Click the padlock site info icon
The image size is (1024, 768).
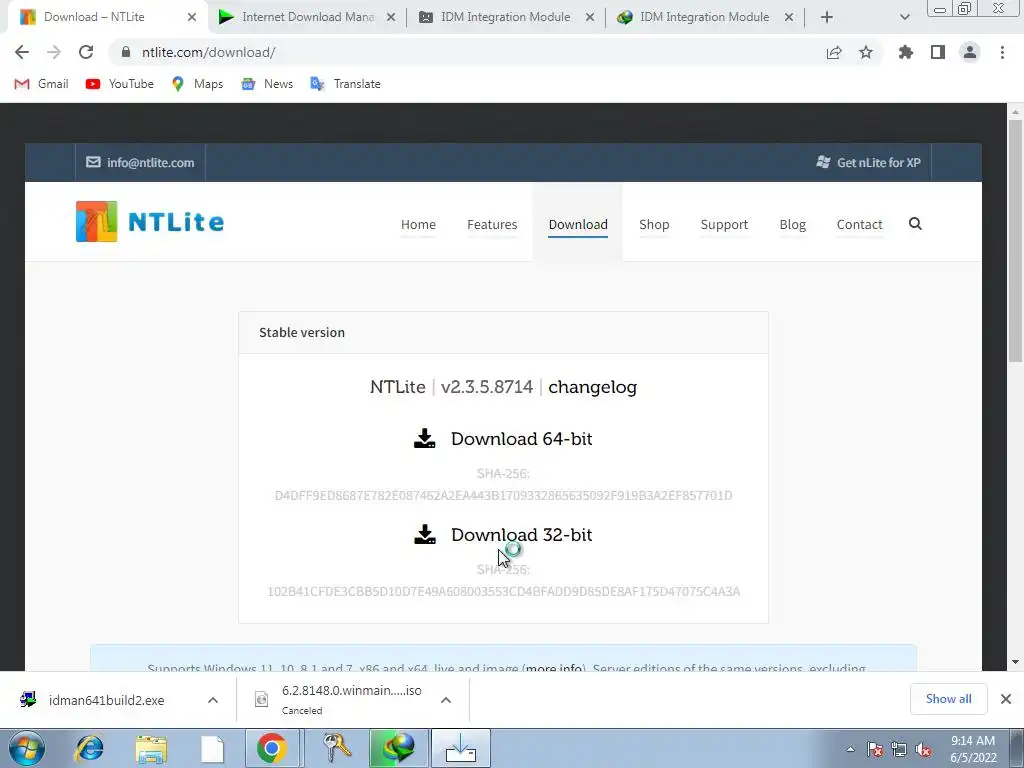(126, 52)
